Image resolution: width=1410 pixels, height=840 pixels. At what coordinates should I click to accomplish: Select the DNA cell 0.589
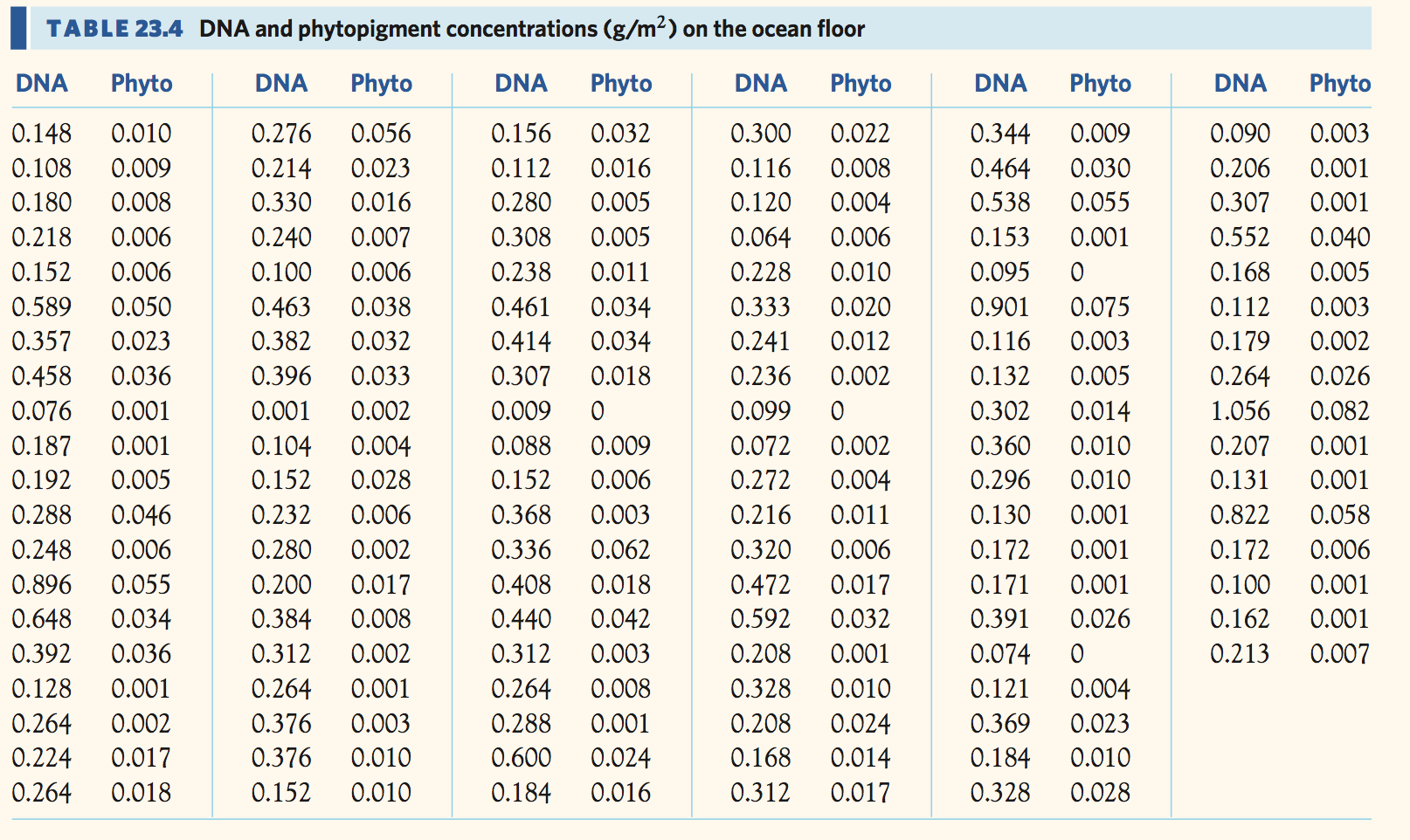pos(41,307)
